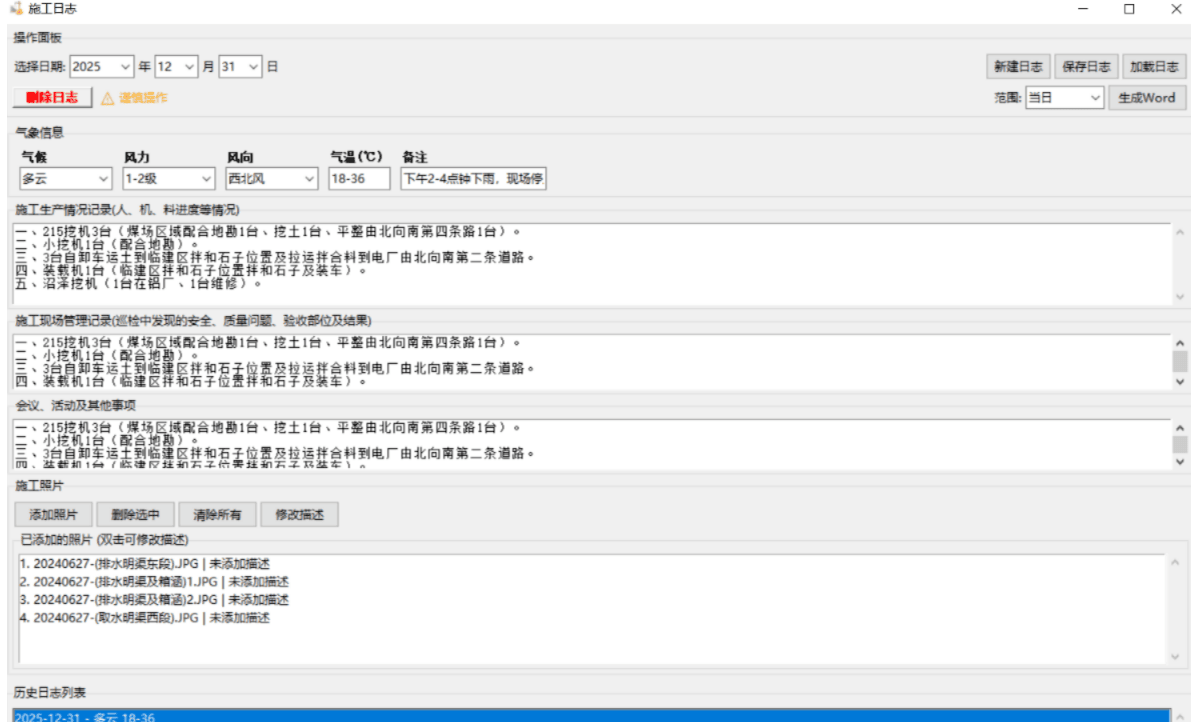Click the 施工日志 app icon in title bar
This screenshot has width=1191, height=722.
[x=16, y=9]
